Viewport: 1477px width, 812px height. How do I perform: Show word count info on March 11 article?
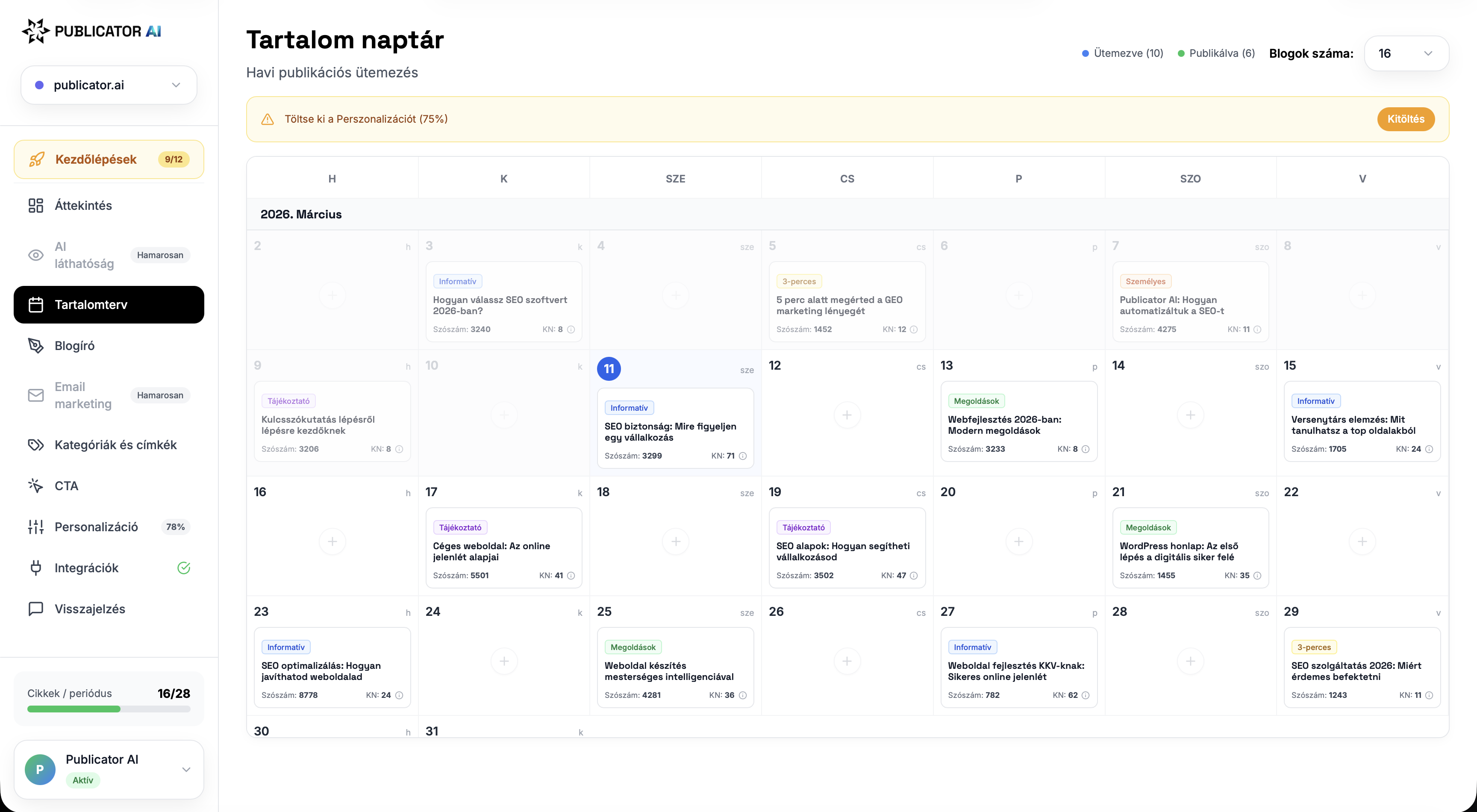(x=743, y=456)
